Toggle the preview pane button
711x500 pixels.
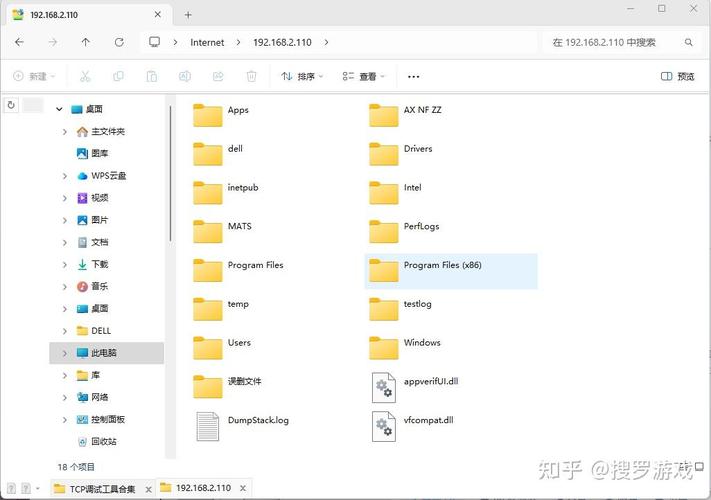tap(677, 76)
